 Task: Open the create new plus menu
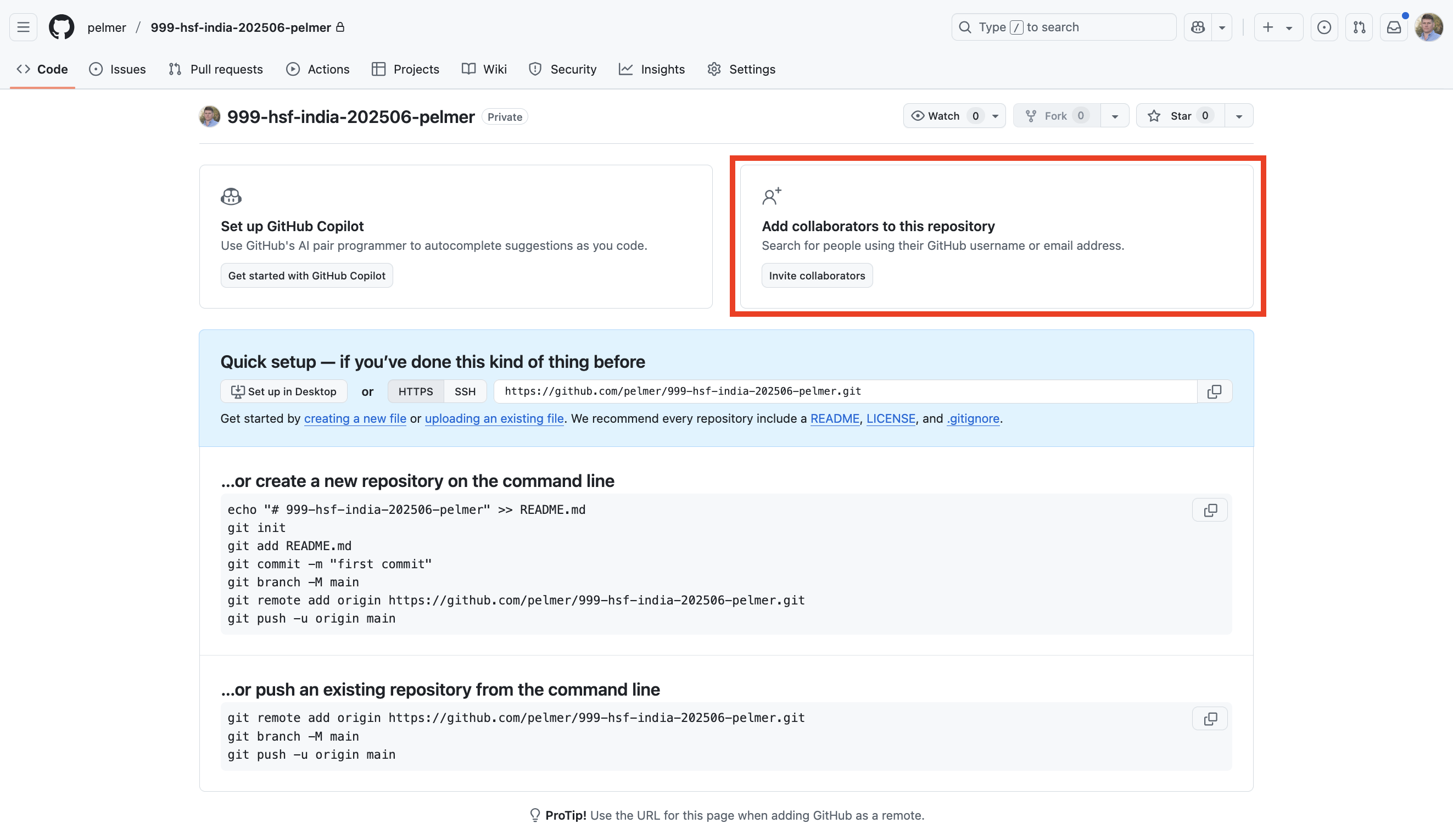(1278, 27)
